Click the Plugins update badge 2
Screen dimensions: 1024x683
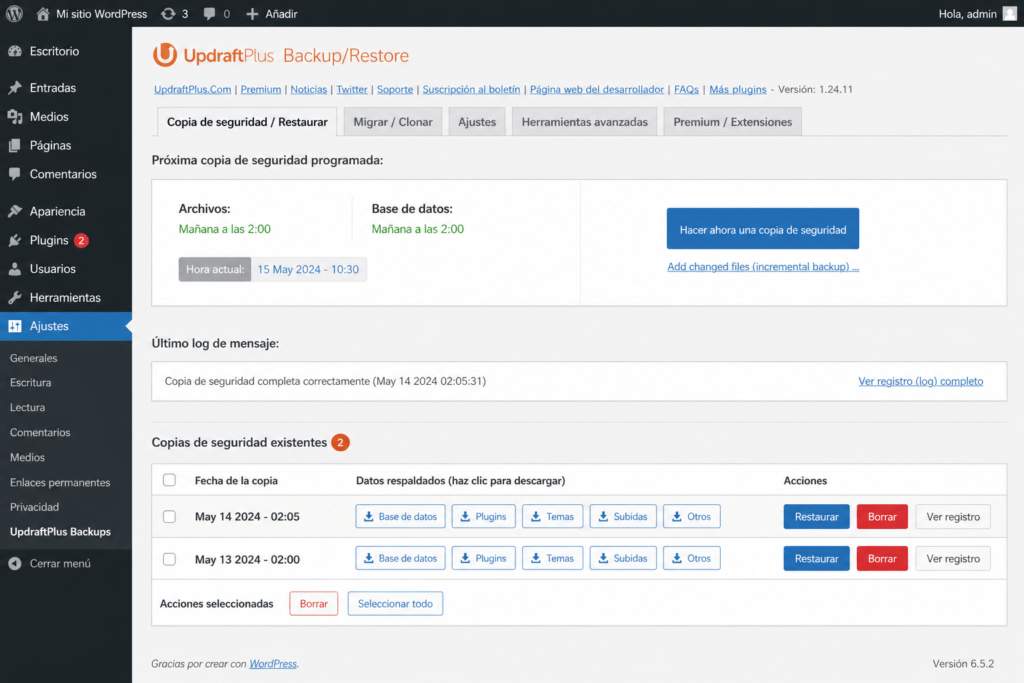tap(81, 240)
